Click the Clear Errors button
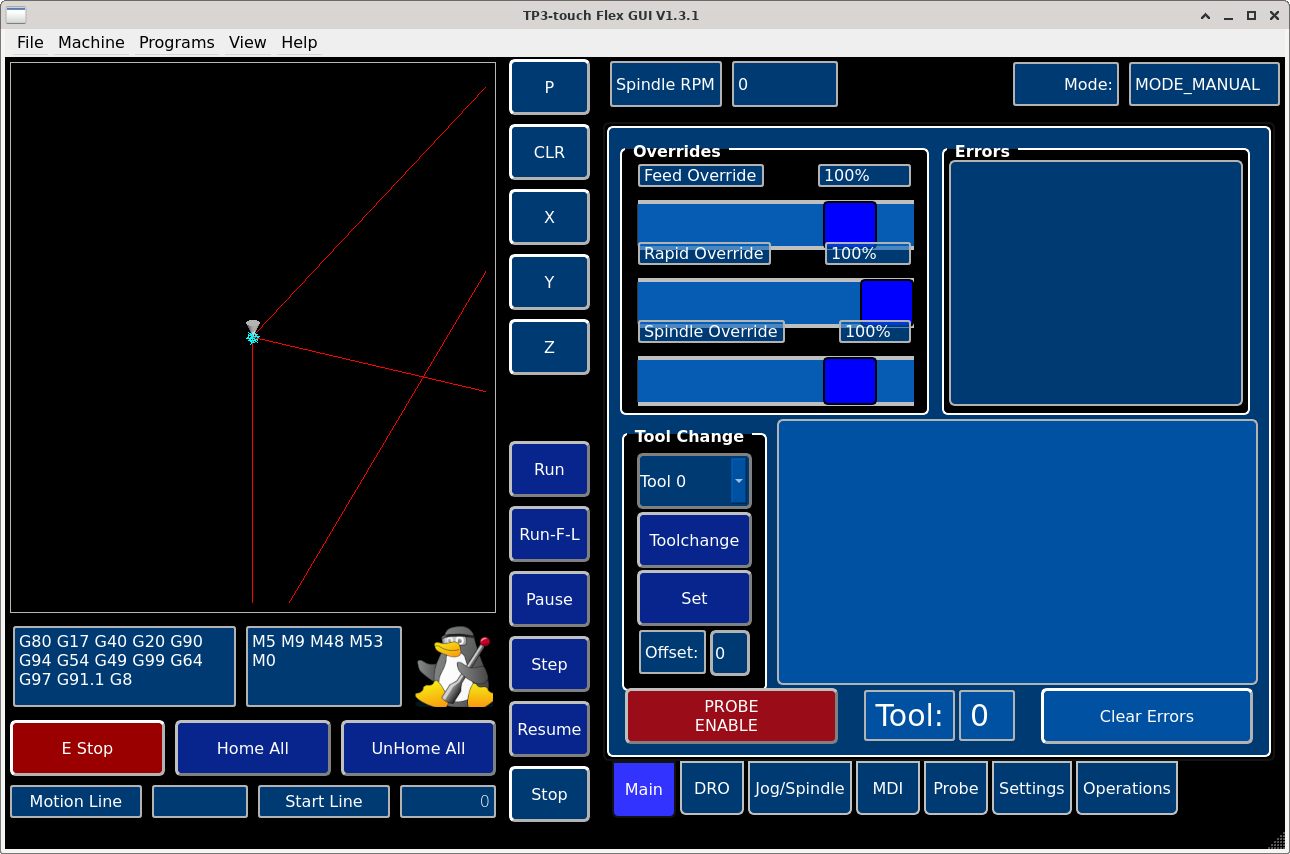Image resolution: width=1290 pixels, height=854 pixels. (x=1146, y=716)
